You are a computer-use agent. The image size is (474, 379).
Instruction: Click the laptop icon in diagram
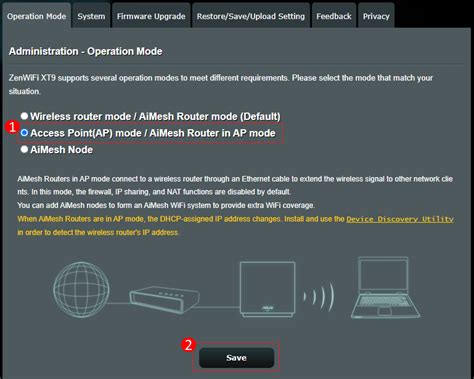385,287
